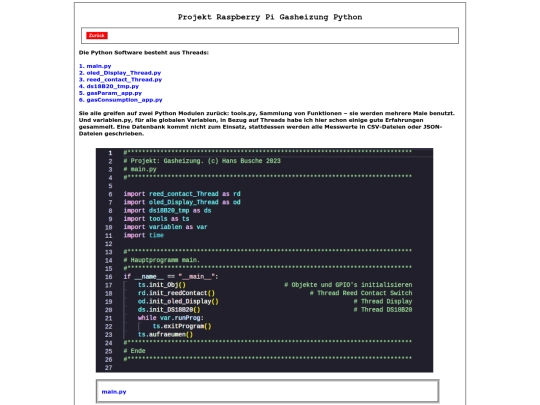Click the comment '# Thread Reed Contact Switch'
540x405 pixels.
point(361,293)
